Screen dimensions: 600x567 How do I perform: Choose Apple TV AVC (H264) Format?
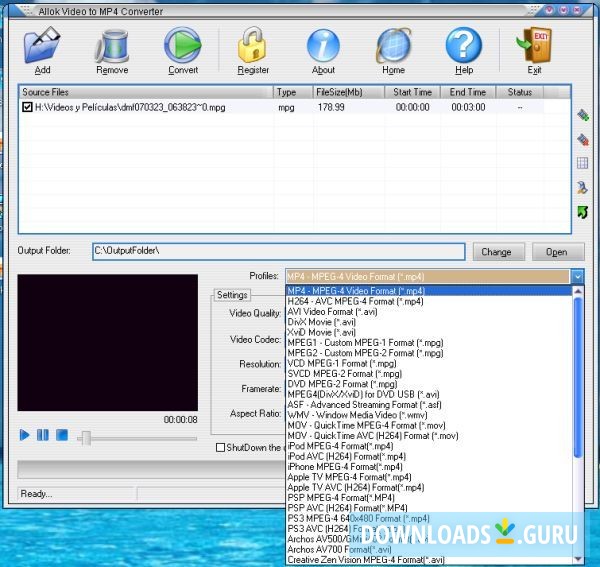click(430, 487)
